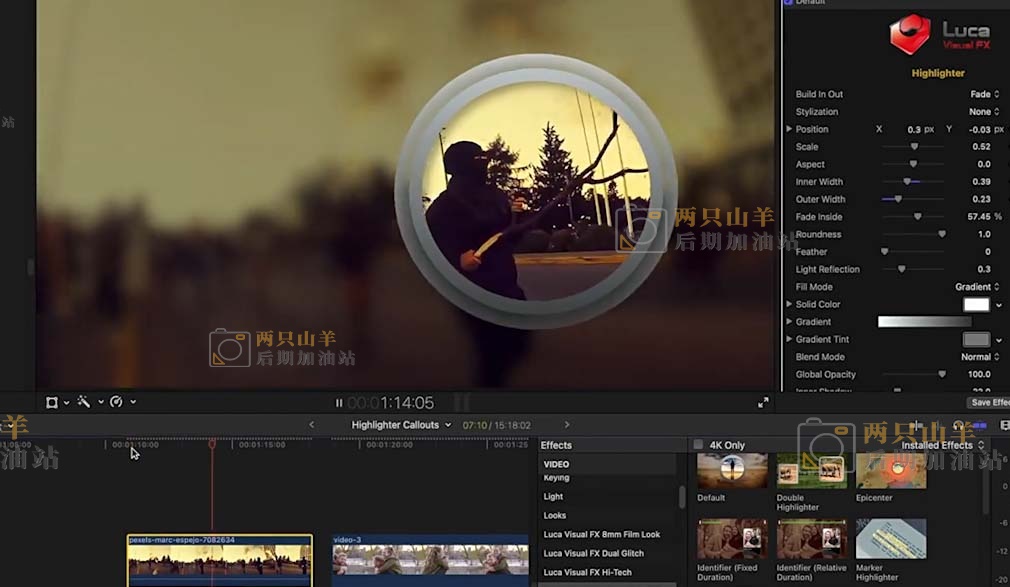Open the Installed Effects popup menu

coord(942,445)
